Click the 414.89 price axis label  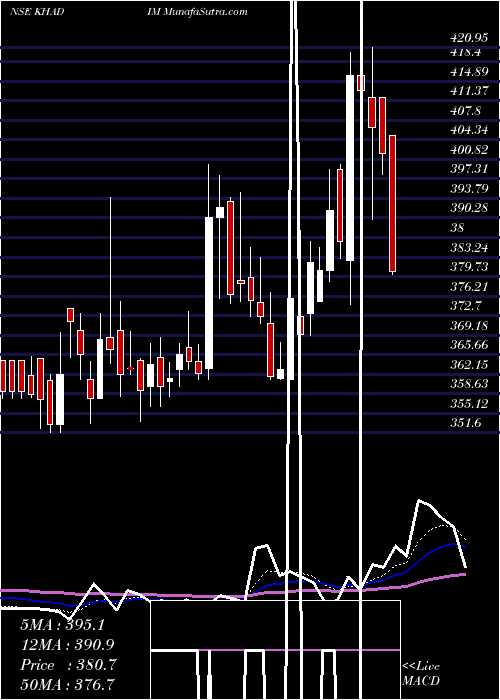click(468, 71)
